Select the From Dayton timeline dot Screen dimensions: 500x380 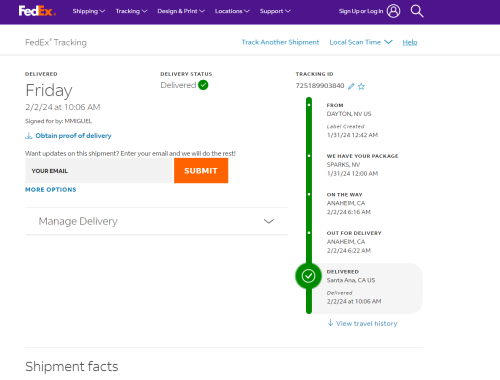point(309,105)
